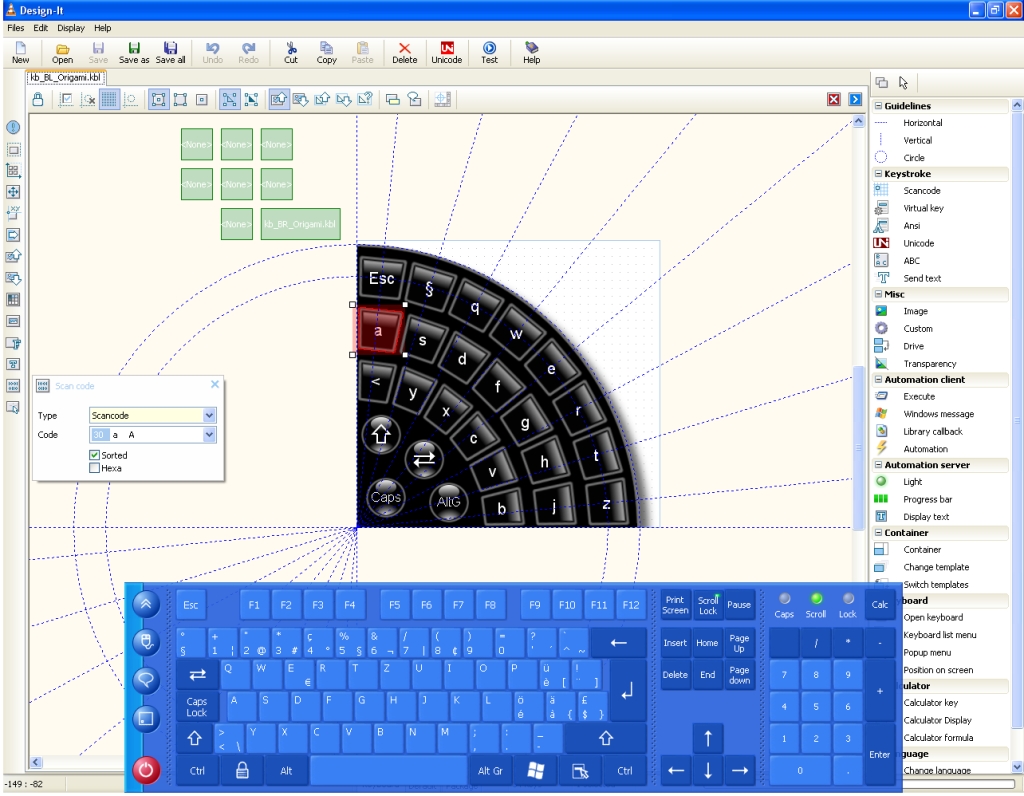1024x796 pixels.
Task: Click the red Delete icon
Action: [x=404, y=52]
